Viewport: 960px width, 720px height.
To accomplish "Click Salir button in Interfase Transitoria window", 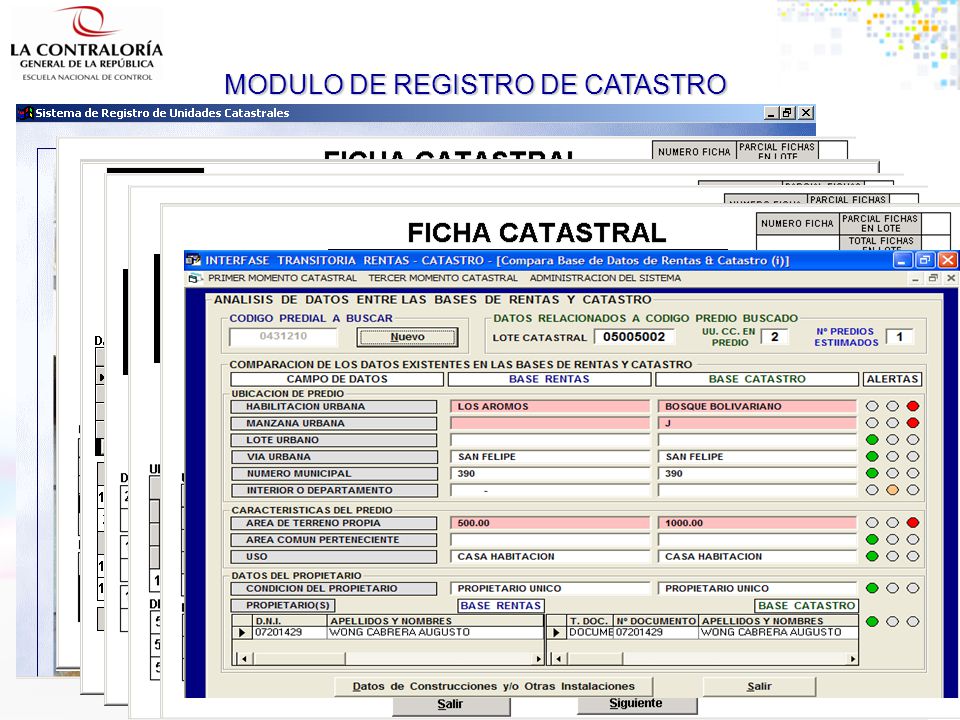I will point(759,686).
